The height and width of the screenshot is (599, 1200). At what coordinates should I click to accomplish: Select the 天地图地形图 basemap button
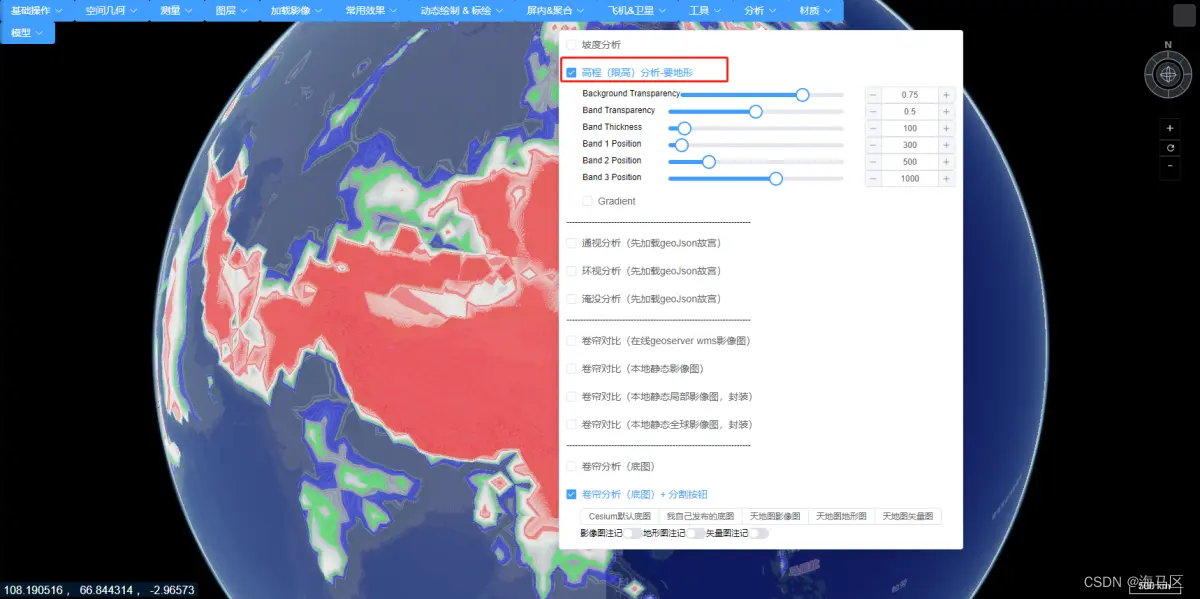click(x=841, y=517)
